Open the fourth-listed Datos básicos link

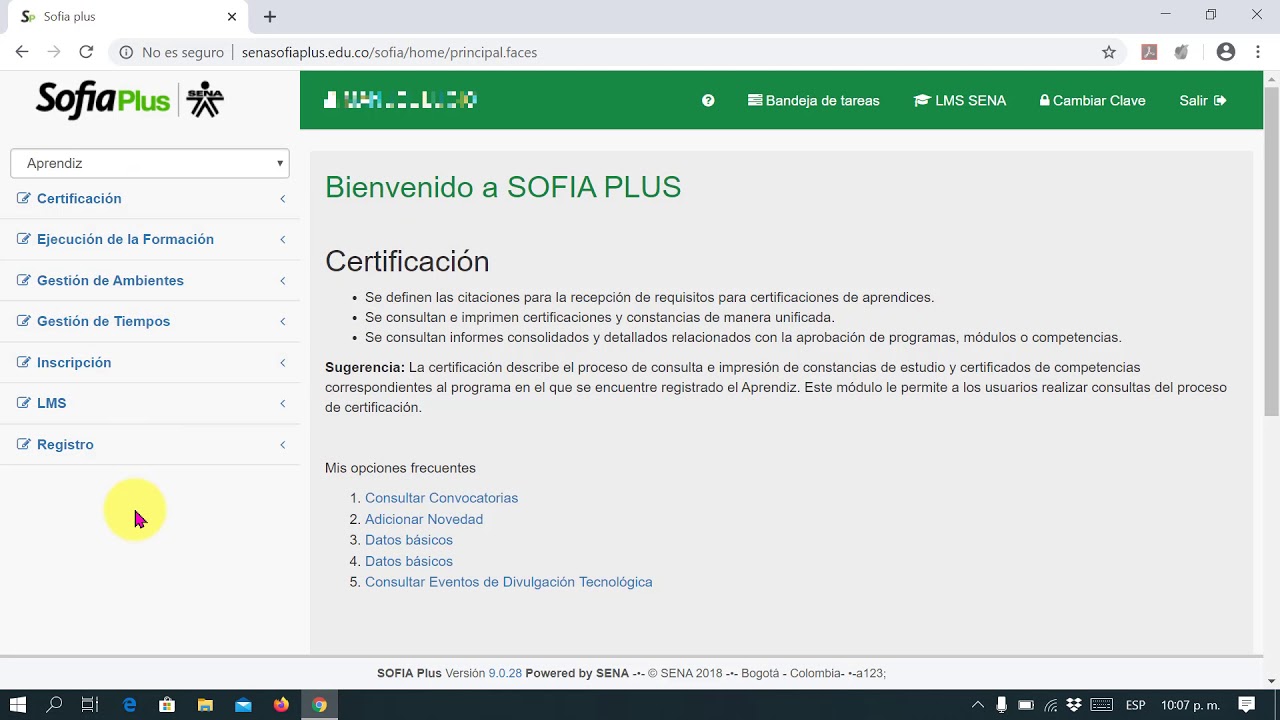point(409,561)
